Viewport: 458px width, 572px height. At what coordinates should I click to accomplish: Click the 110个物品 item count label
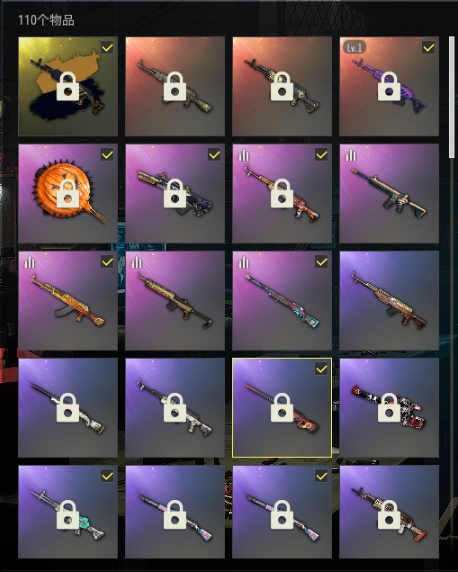click(x=46, y=20)
